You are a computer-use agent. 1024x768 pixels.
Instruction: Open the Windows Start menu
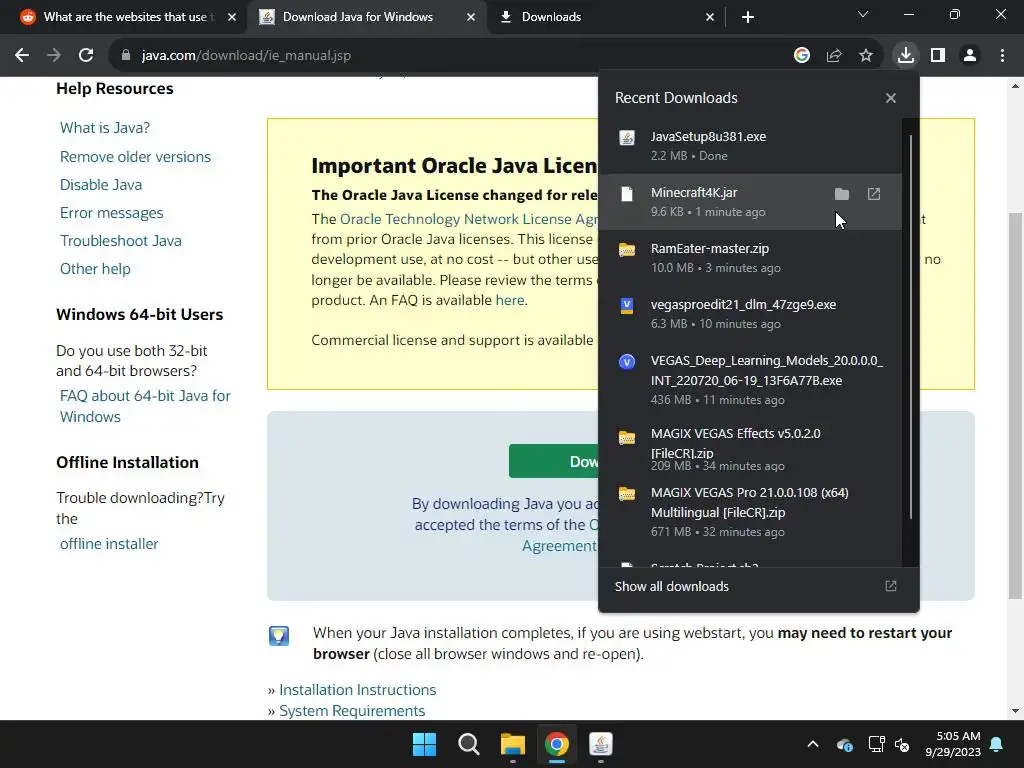[x=424, y=744]
